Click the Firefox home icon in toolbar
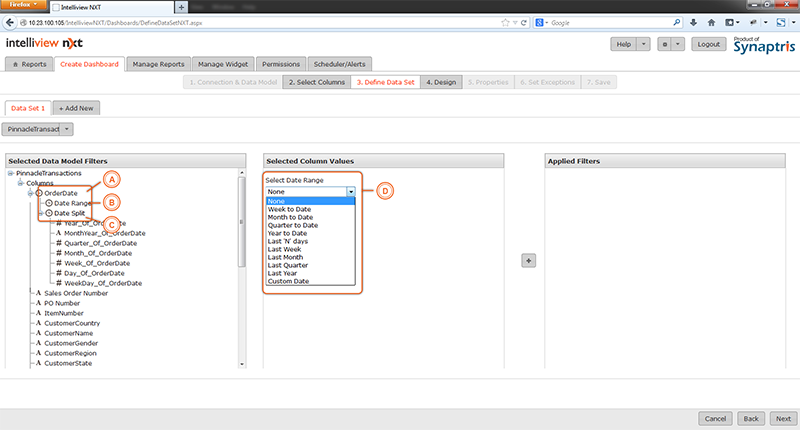 [711, 21]
